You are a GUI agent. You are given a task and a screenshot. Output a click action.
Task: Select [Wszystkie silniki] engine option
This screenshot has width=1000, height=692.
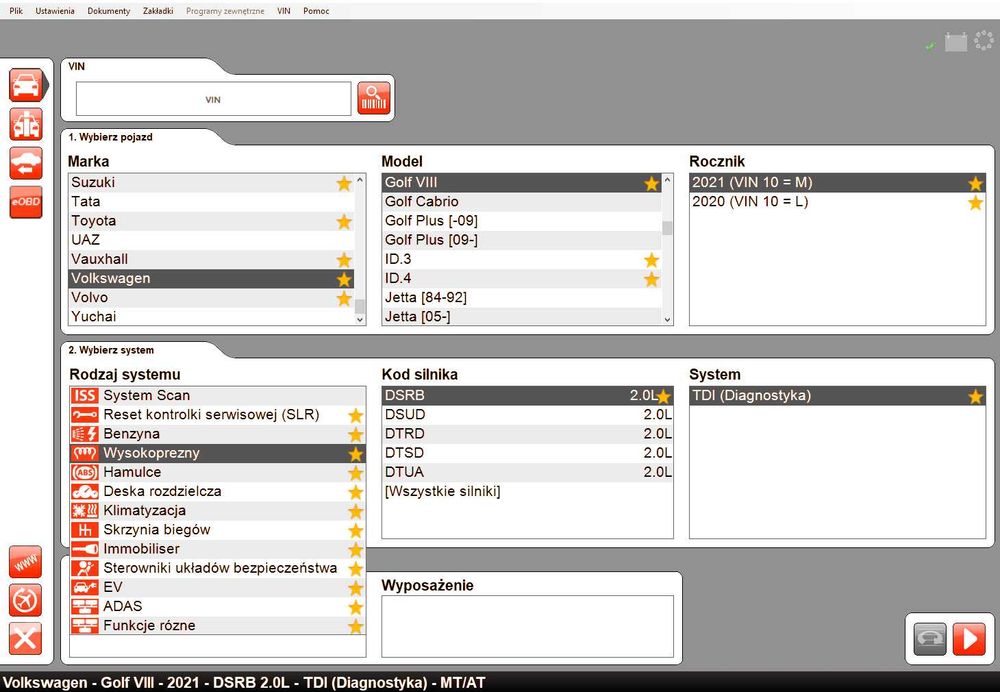[527, 491]
